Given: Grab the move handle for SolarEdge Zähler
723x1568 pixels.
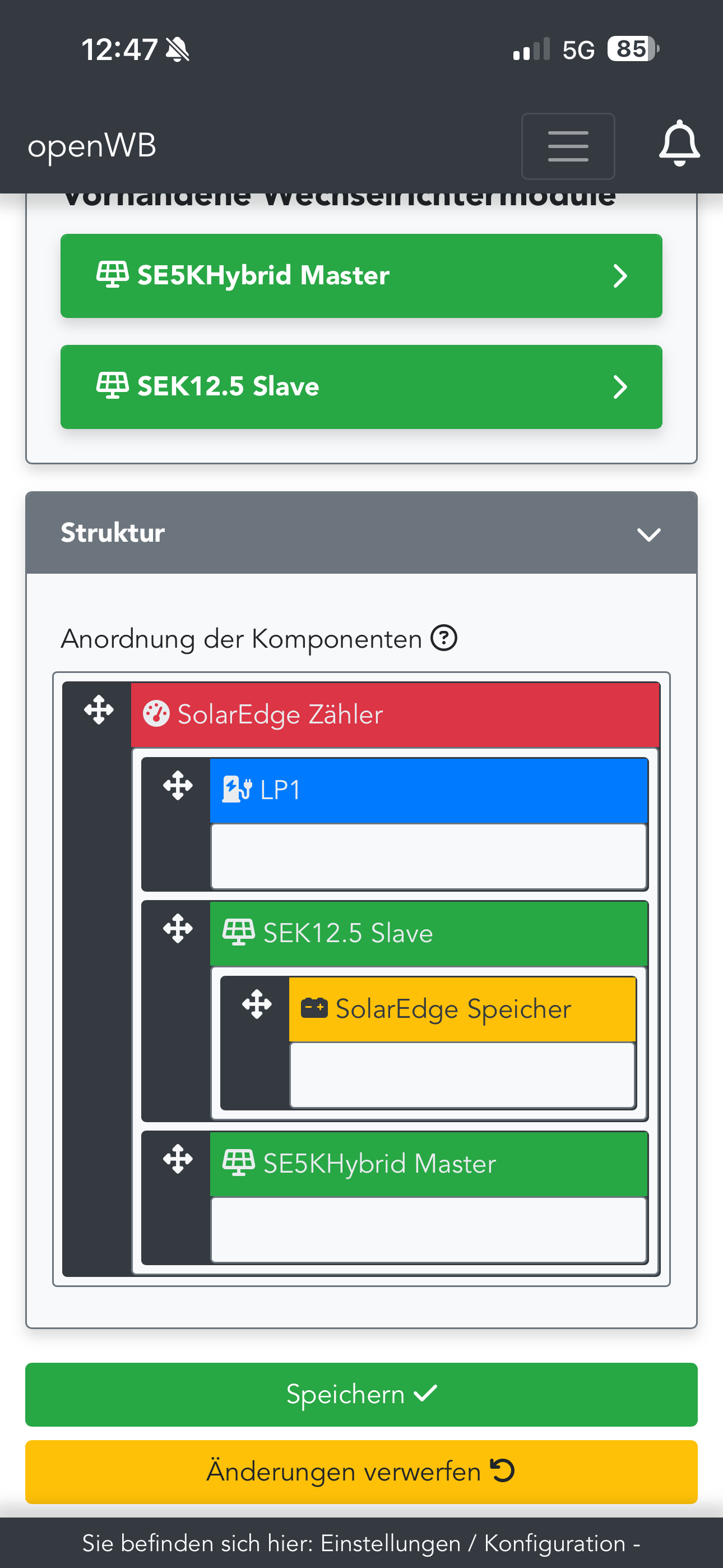Looking at the screenshot, I should pos(99,711).
